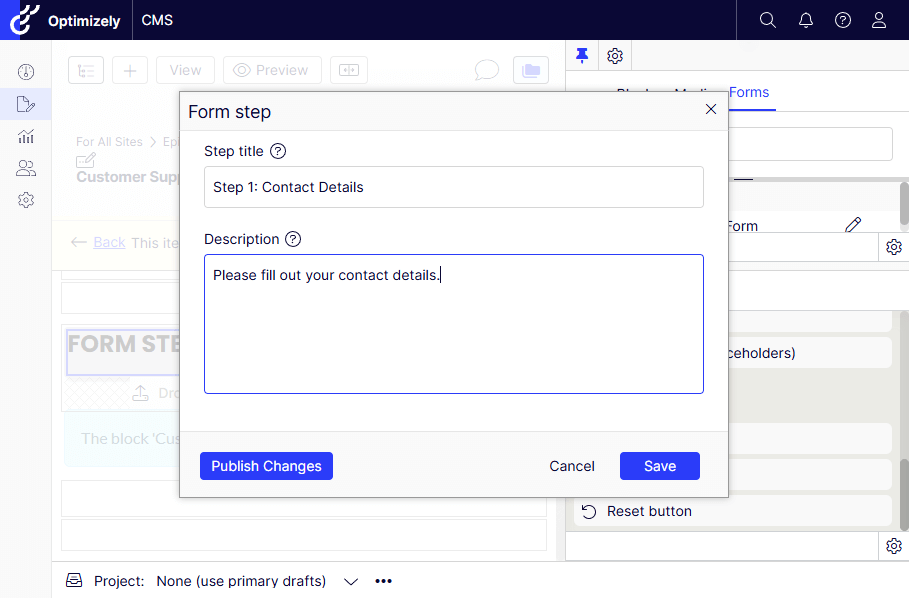Click the Step title input field
This screenshot has width=909, height=598.
point(453,187)
